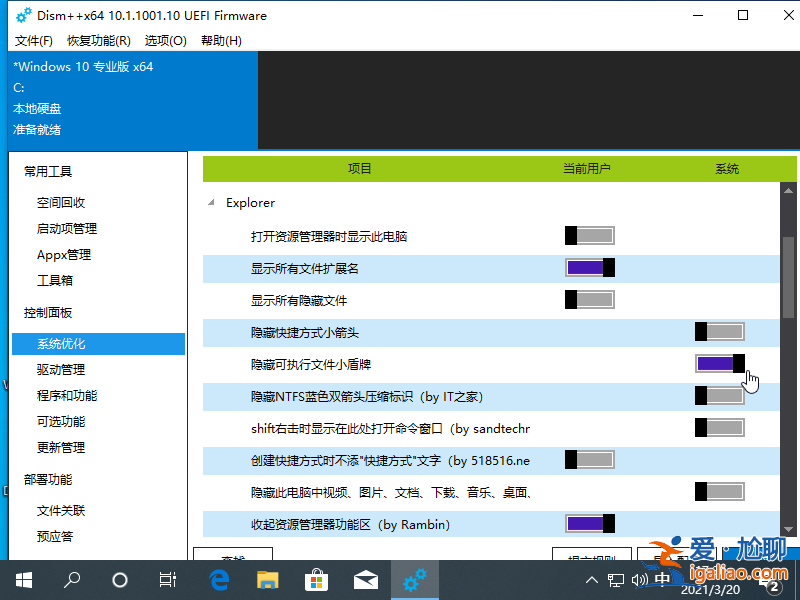Open the 选项(O) menu

click(166, 41)
